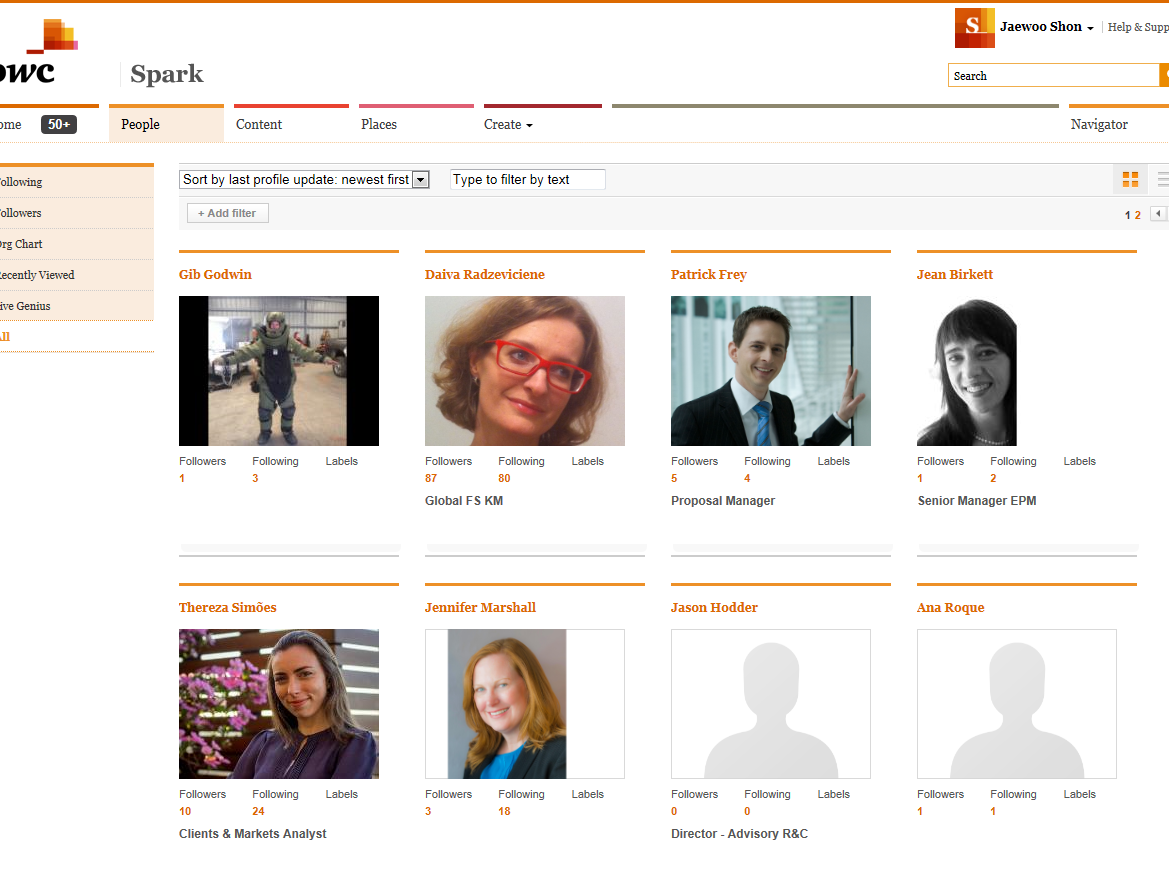Open Patrick Frey's profile name link
Image resolution: width=1169 pixels, height=877 pixels.
[x=708, y=274]
